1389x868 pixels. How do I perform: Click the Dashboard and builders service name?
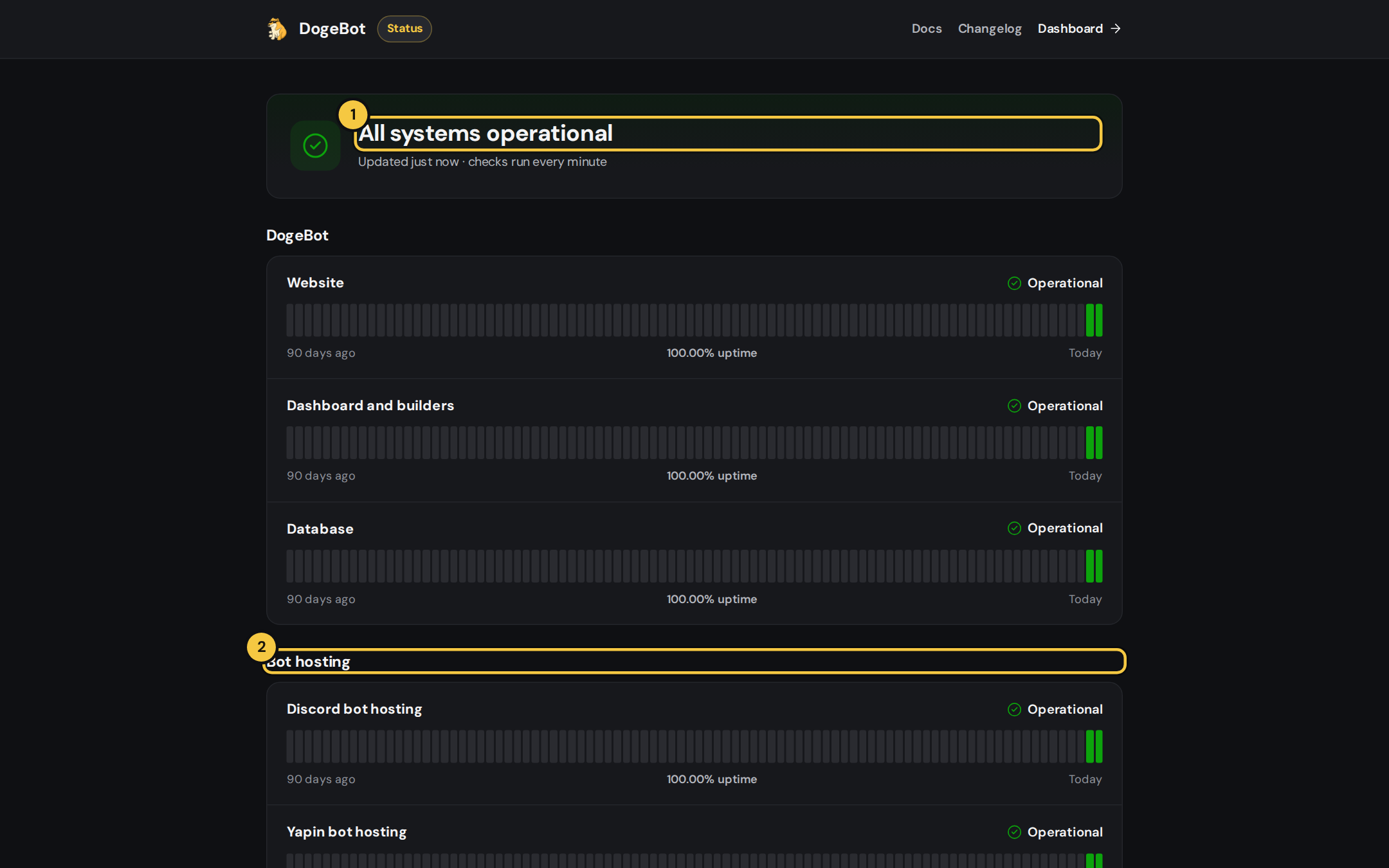370,406
